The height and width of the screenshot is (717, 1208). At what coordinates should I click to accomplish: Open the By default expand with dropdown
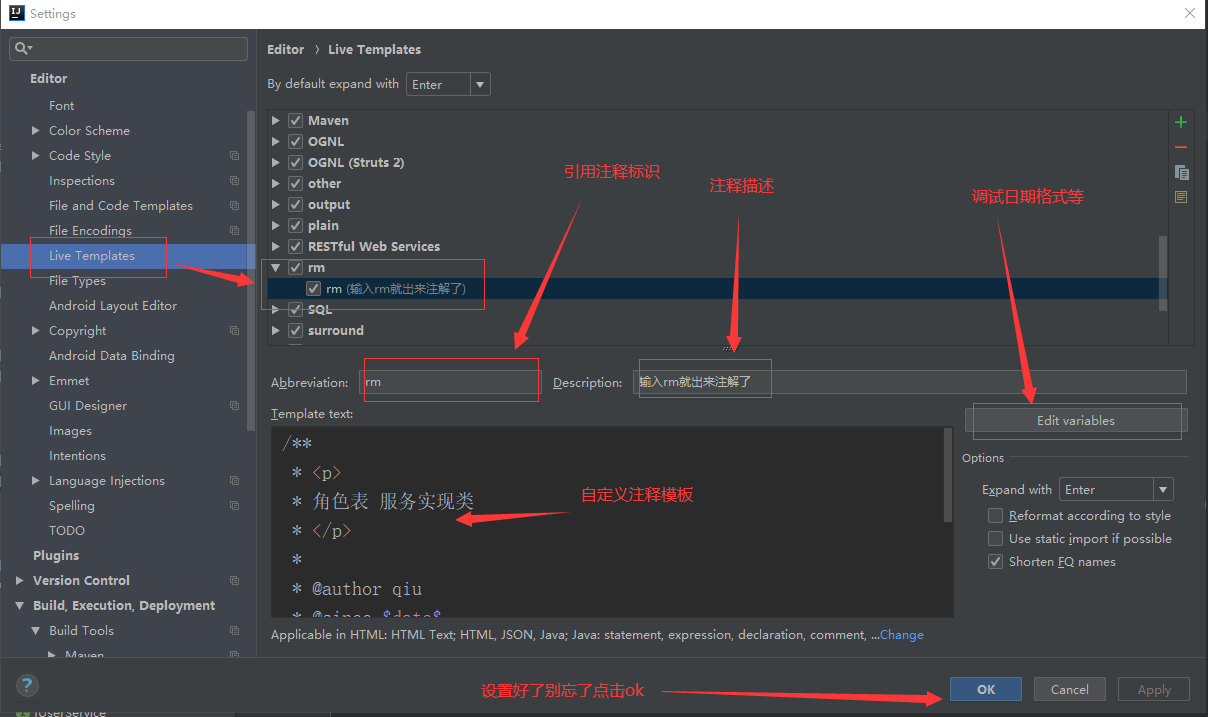pyautogui.click(x=448, y=84)
